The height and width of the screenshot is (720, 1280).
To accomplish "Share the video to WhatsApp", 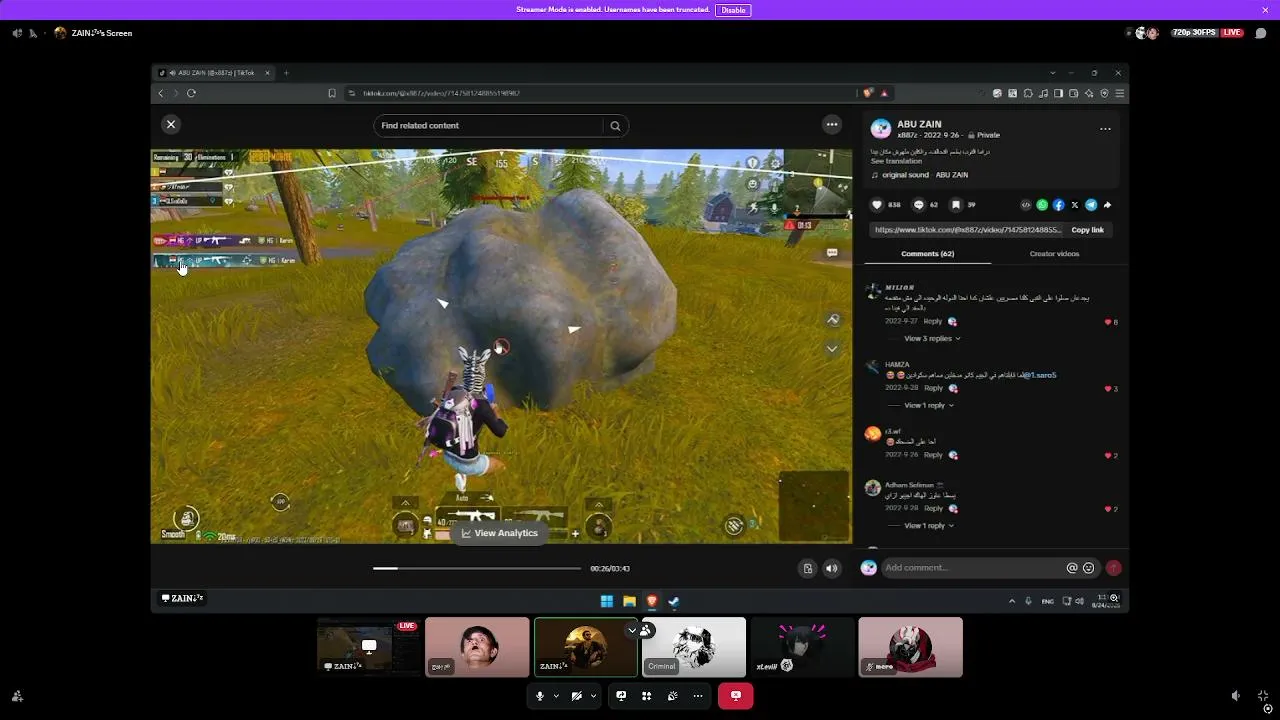I will (x=1042, y=205).
